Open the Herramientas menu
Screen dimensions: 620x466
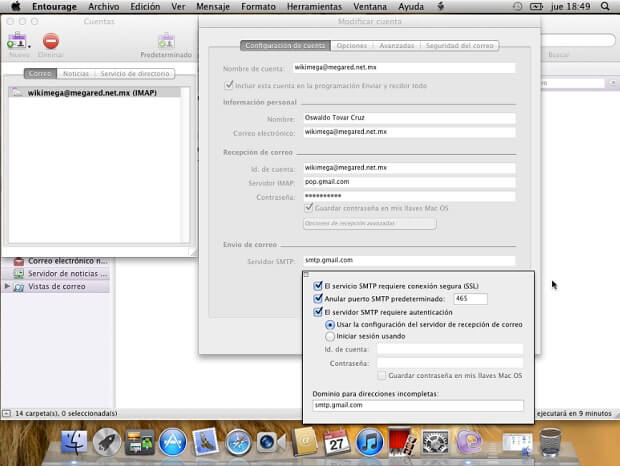[314, 6]
